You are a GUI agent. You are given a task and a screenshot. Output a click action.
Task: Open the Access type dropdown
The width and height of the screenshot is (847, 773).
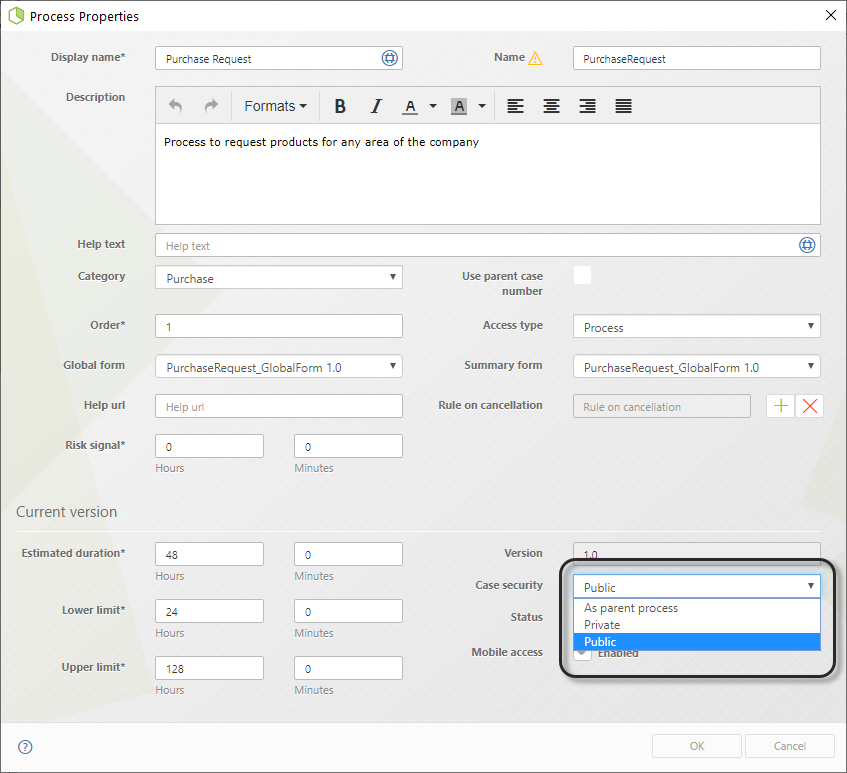point(696,326)
